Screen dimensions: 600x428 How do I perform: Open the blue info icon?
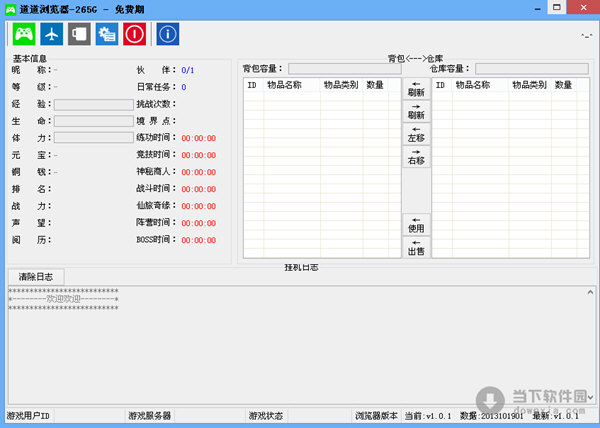click(x=169, y=34)
